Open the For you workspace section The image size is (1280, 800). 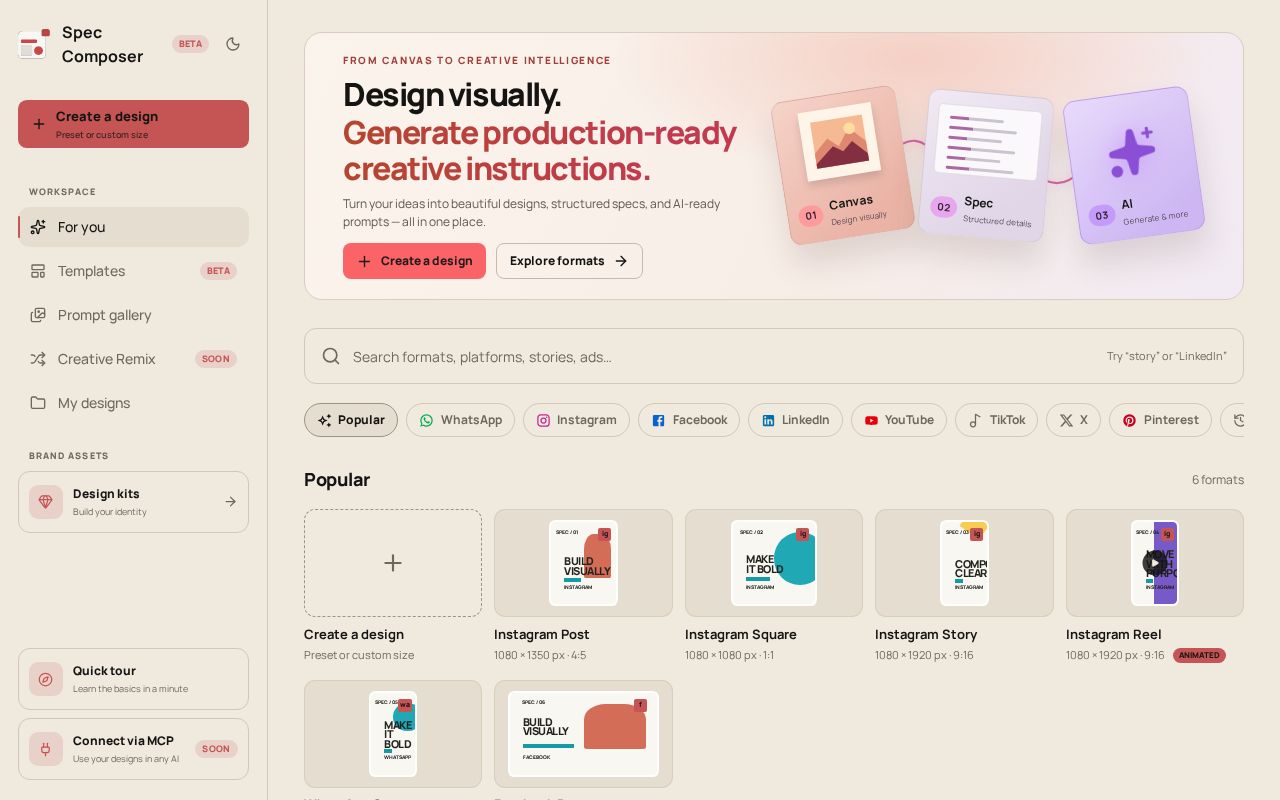point(133,227)
